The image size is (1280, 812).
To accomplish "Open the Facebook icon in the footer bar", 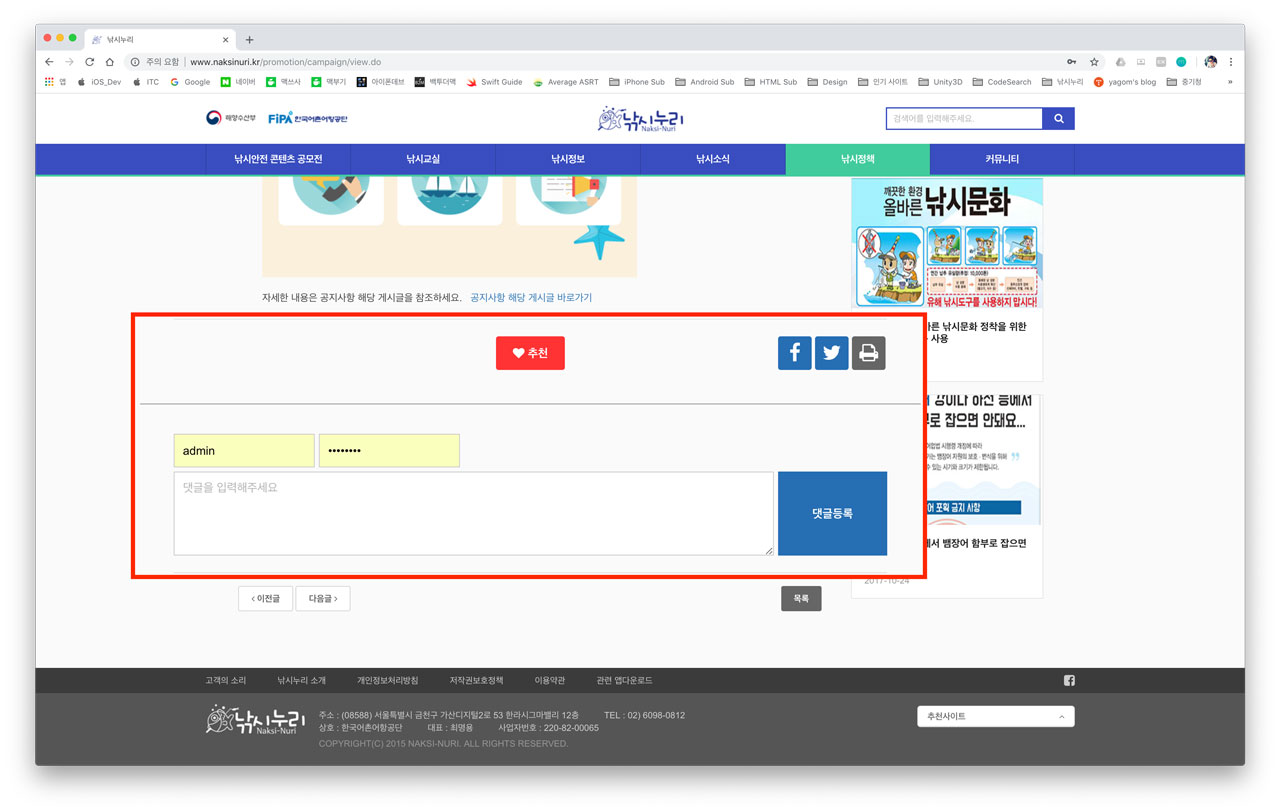I will click(x=1068, y=679).
